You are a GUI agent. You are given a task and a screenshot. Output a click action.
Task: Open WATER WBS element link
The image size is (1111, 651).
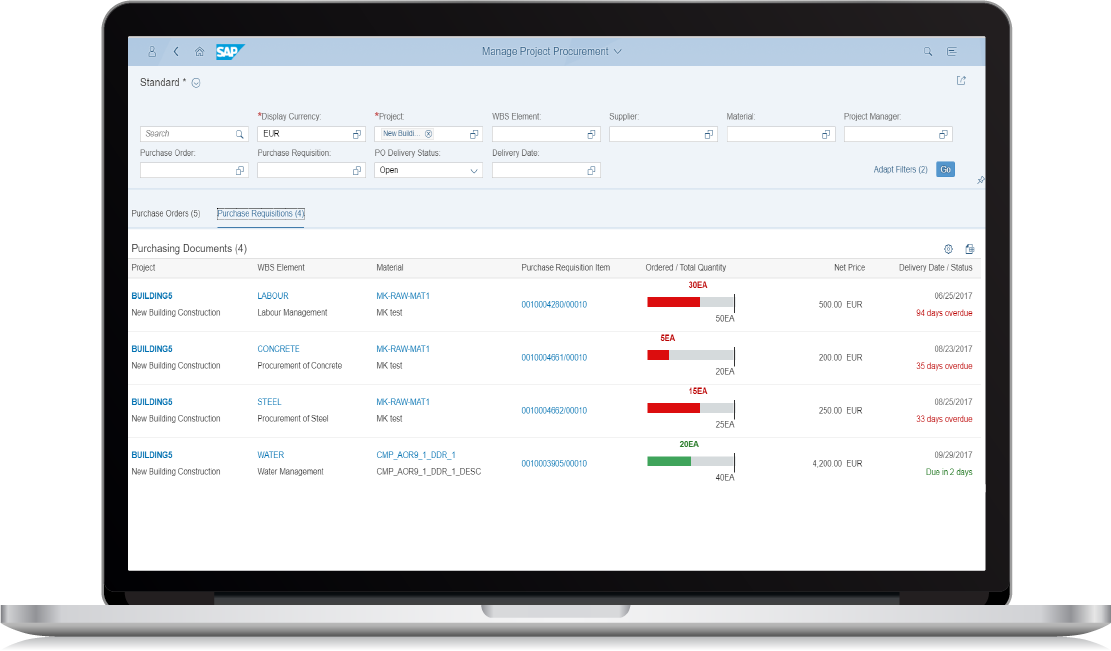pos(271,455)
